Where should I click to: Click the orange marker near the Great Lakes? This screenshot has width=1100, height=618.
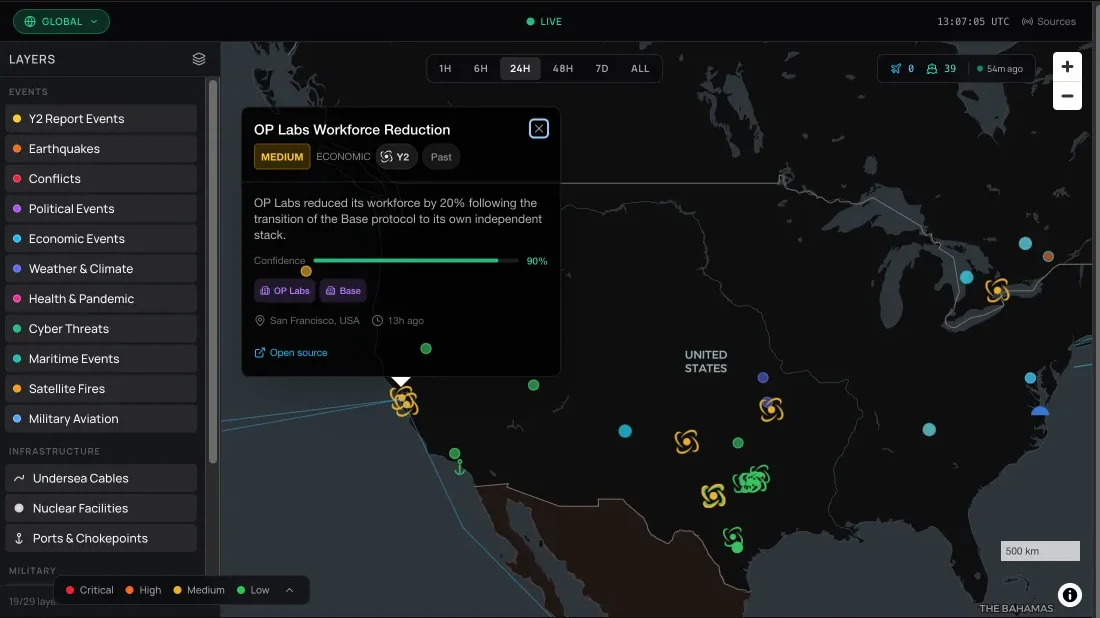pyautogui.click(x=1048, y=257)
